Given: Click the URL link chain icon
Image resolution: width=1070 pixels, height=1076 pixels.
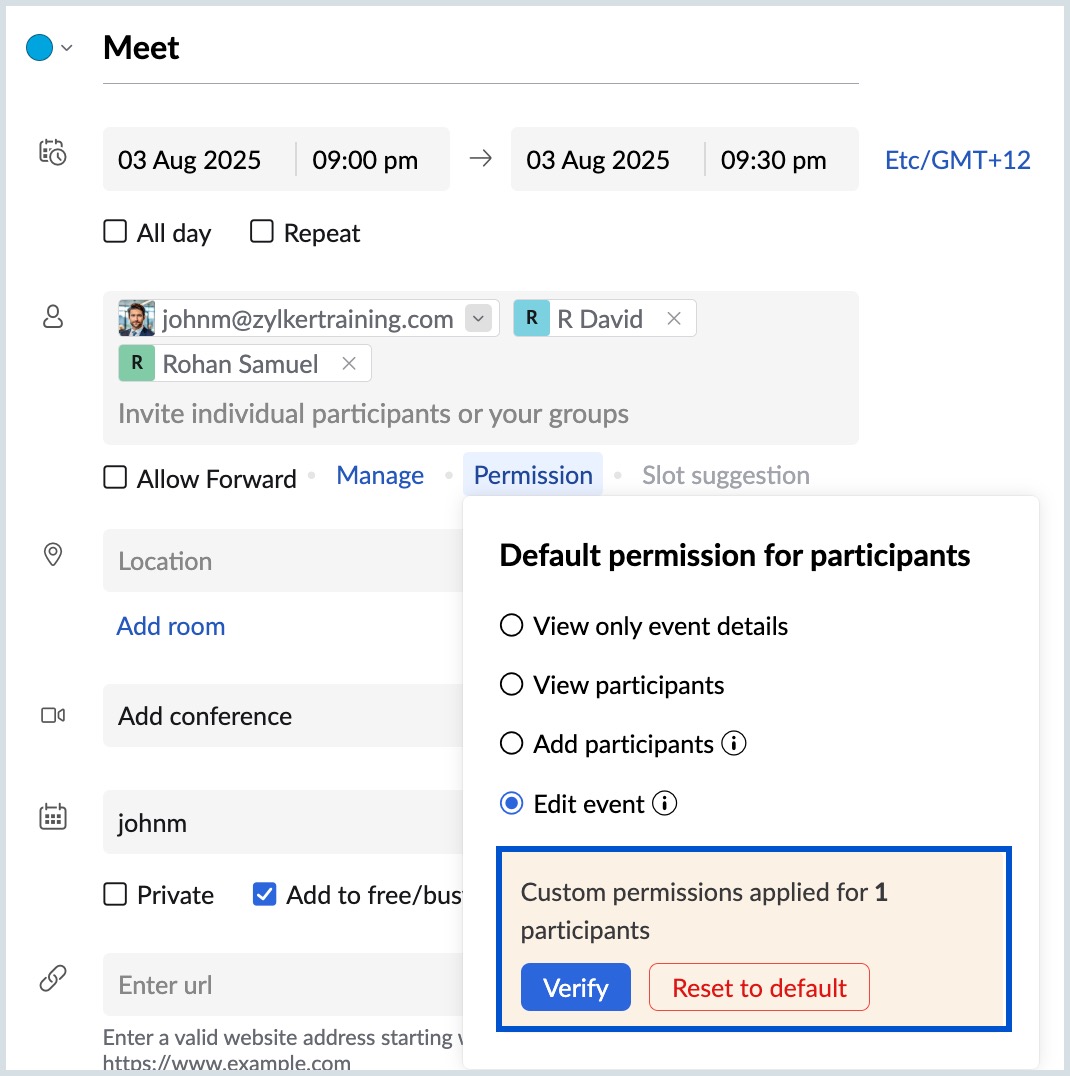Looking at the screenshot, I should point(53,979).
